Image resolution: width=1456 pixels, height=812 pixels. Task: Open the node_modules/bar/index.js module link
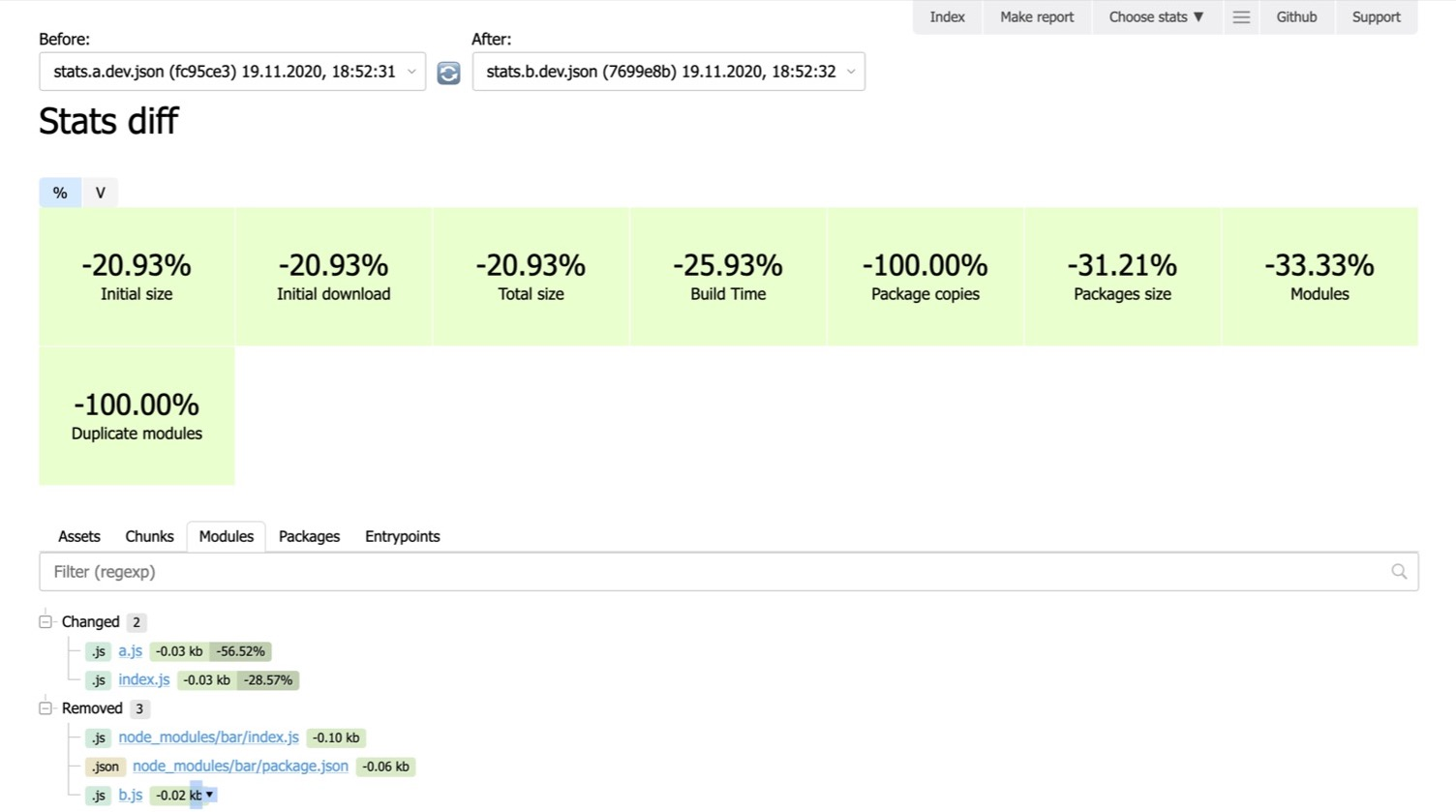click(x=209, y=737)
